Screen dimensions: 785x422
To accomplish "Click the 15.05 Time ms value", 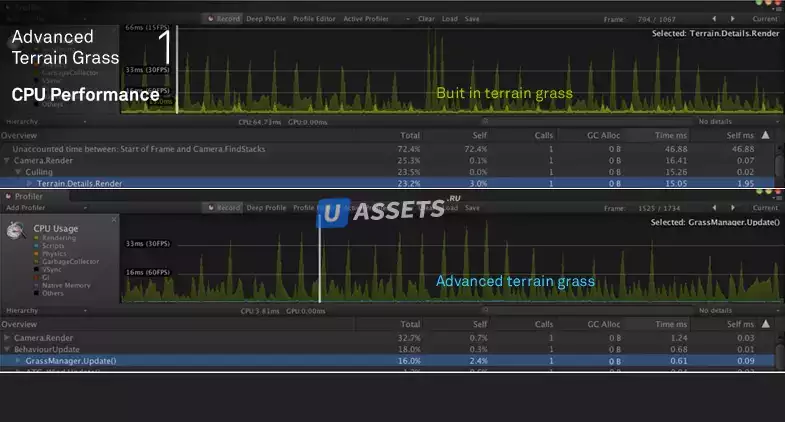I will click(676, 183).
